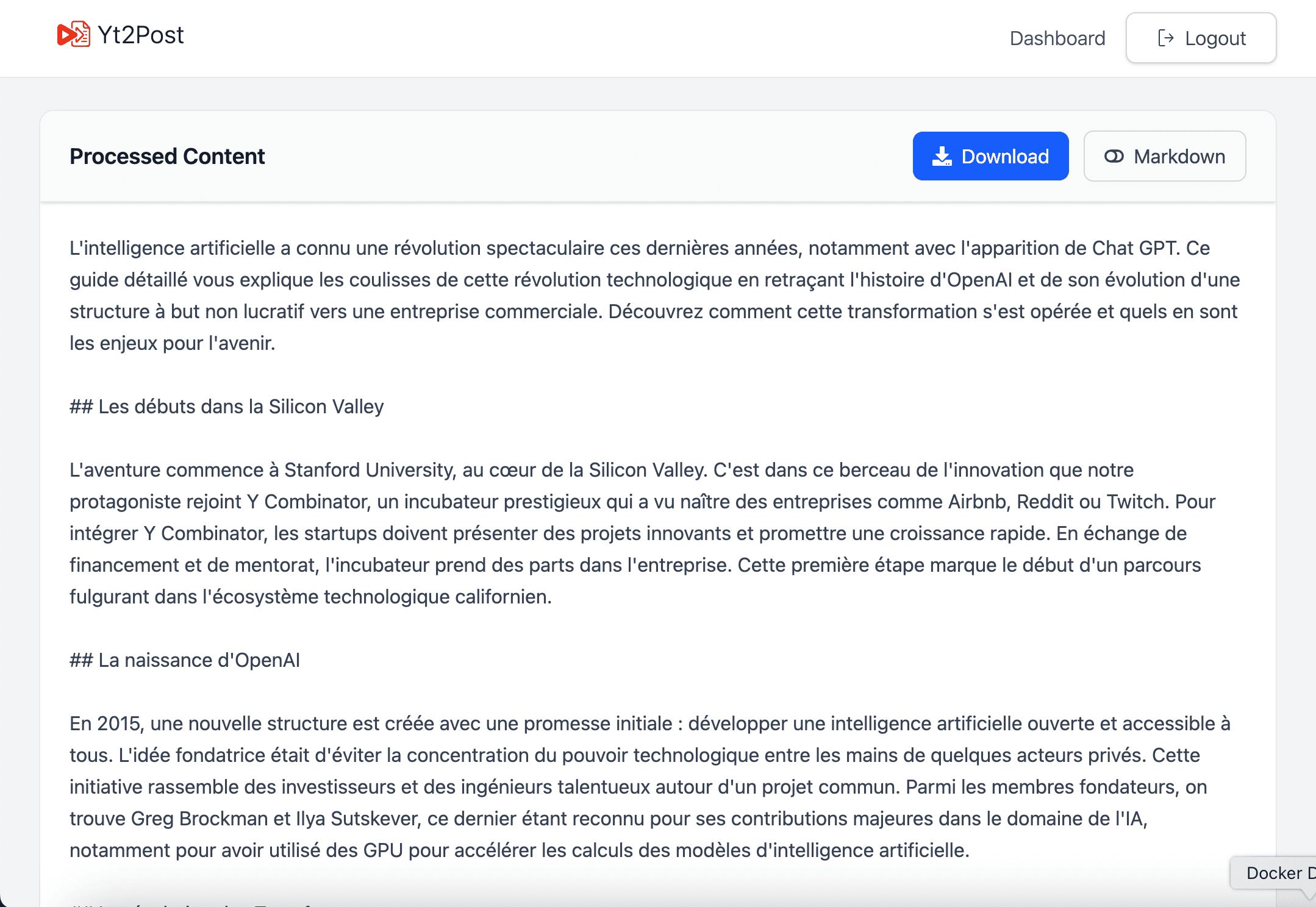Viewport: 1316px width, 907px height.
Task: Click the Docker tooltip label
Action: coord(1275,873)
